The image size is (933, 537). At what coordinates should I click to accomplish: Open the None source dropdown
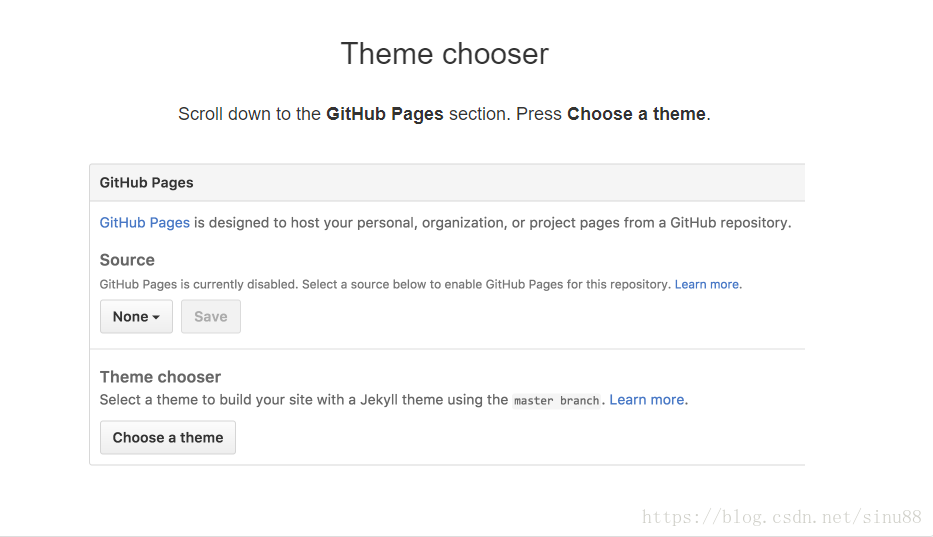click(136, 317)
